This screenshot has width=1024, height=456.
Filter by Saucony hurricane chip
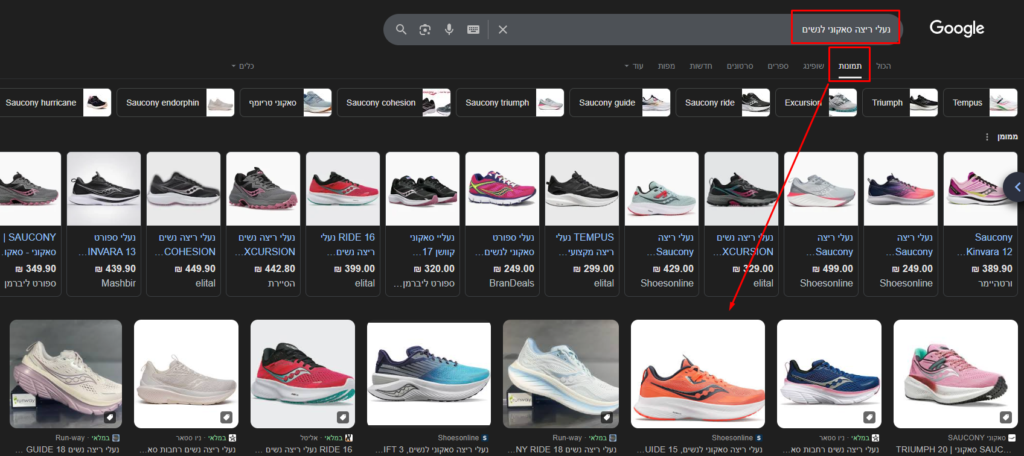point(55,103)
